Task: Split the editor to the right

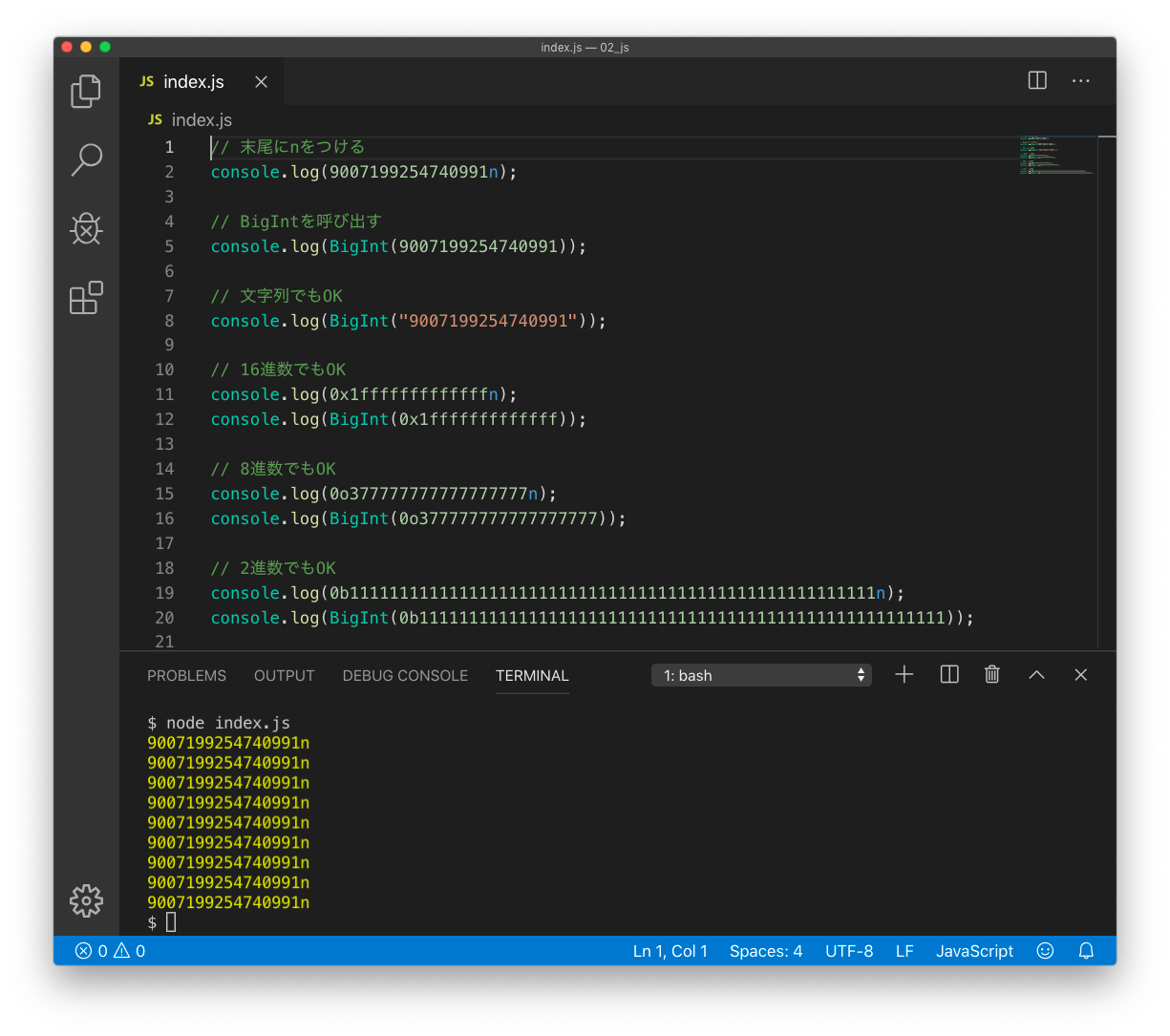Action: 1037,81
